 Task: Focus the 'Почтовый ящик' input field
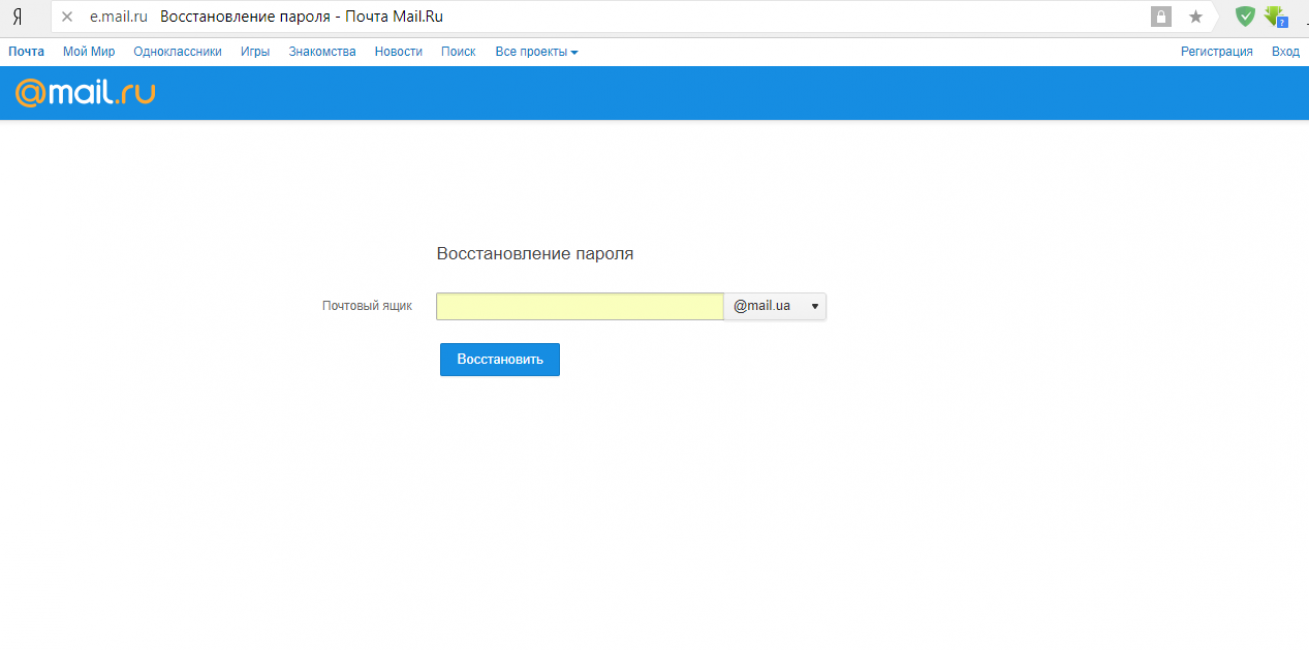tap(579, 306)
